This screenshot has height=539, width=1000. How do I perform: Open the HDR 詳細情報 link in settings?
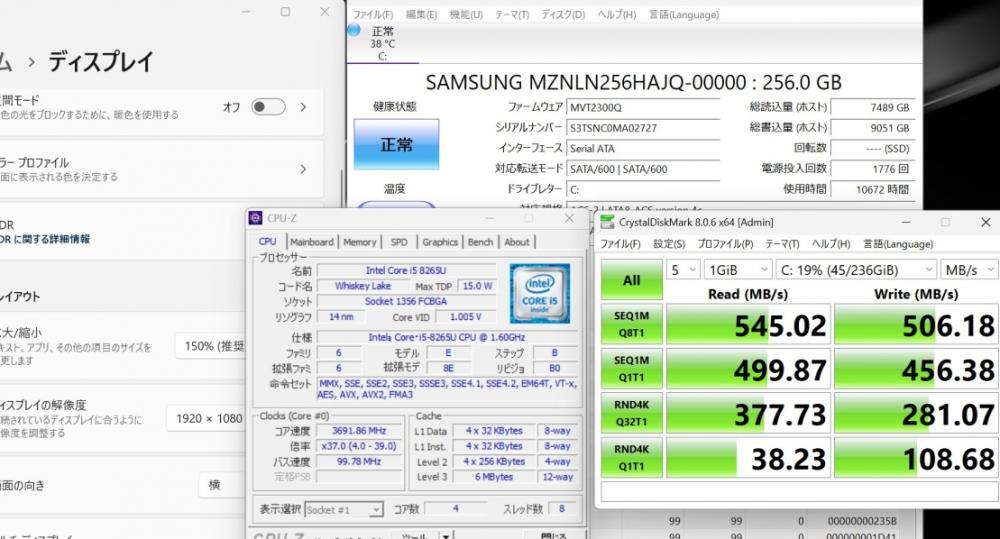(45, 239)
